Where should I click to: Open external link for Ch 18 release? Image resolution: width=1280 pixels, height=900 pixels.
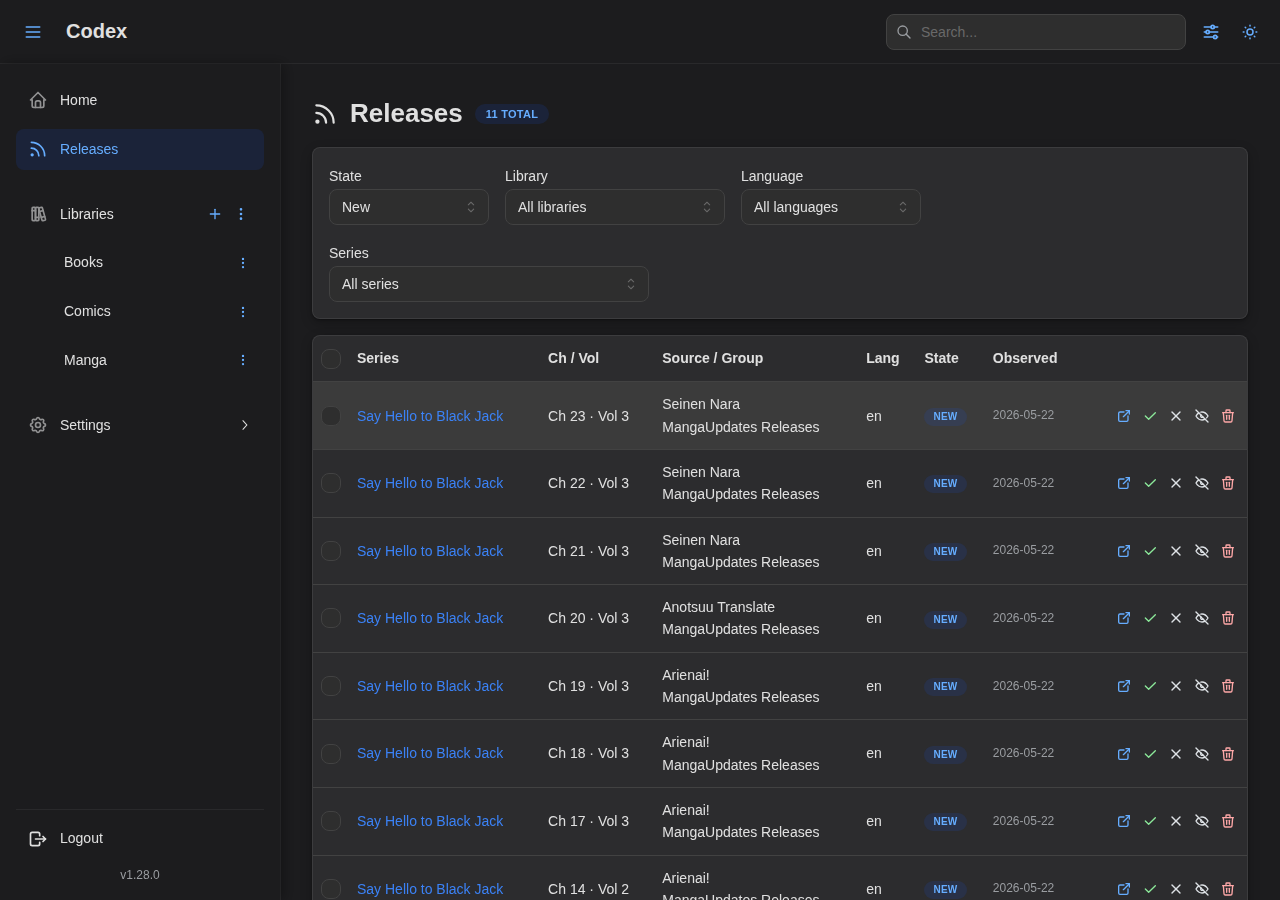[1124, 754]
